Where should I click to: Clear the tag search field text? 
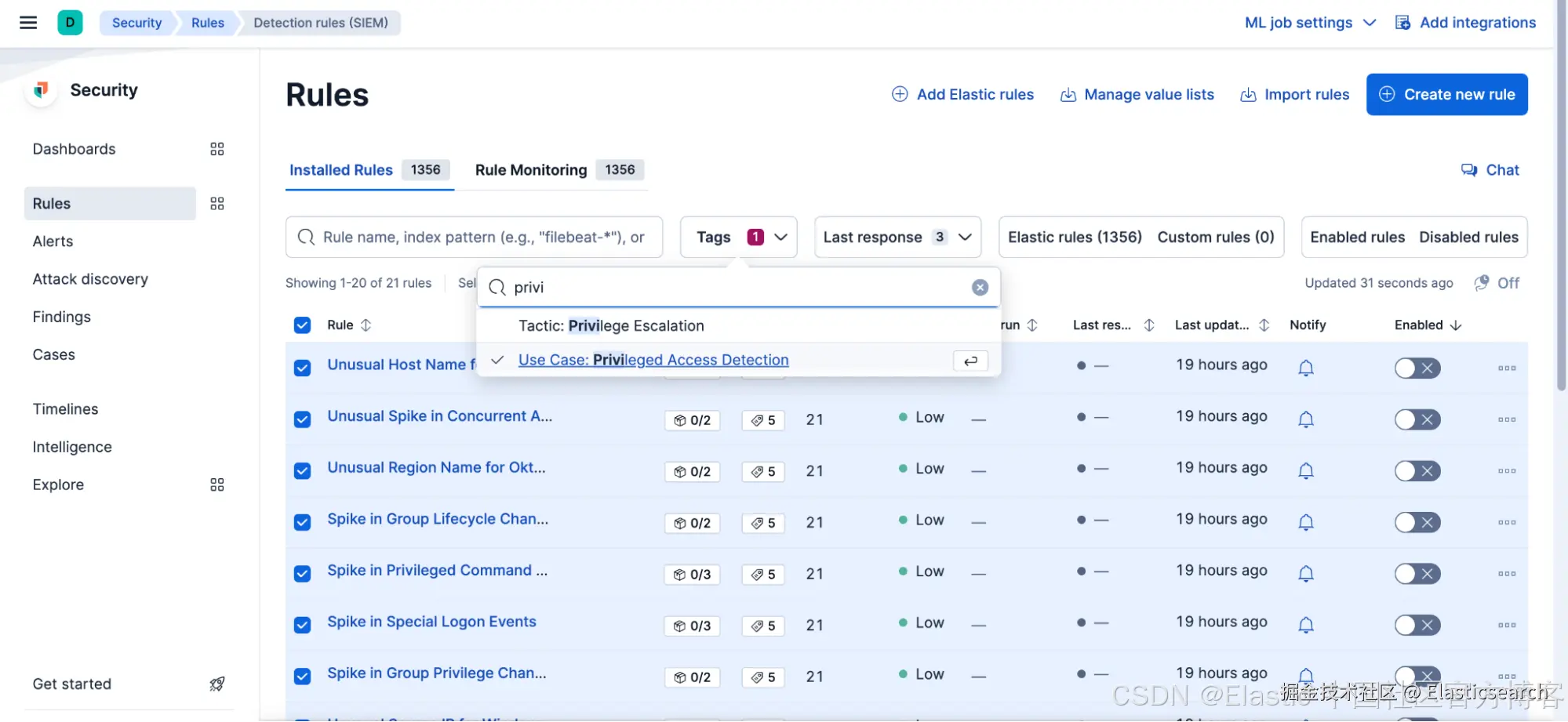pos(980,288)
